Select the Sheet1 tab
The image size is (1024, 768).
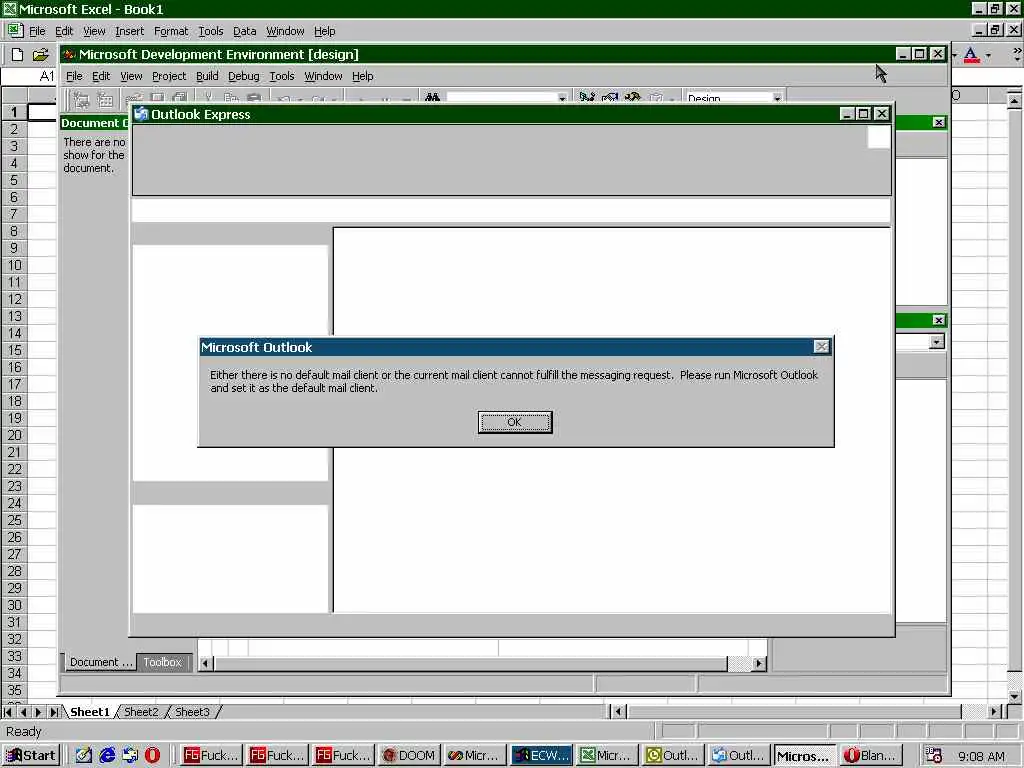pos(90,711)
